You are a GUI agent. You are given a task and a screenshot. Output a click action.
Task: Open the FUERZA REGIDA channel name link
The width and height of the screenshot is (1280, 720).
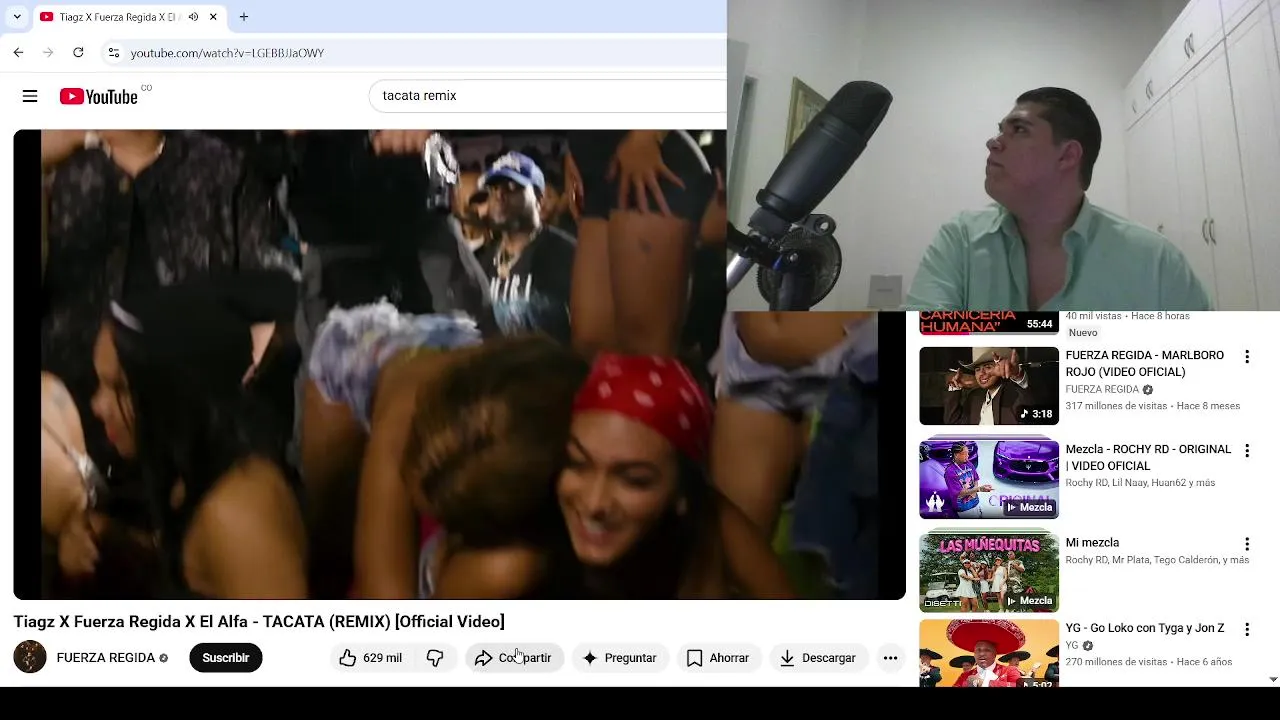pos(105,658)
